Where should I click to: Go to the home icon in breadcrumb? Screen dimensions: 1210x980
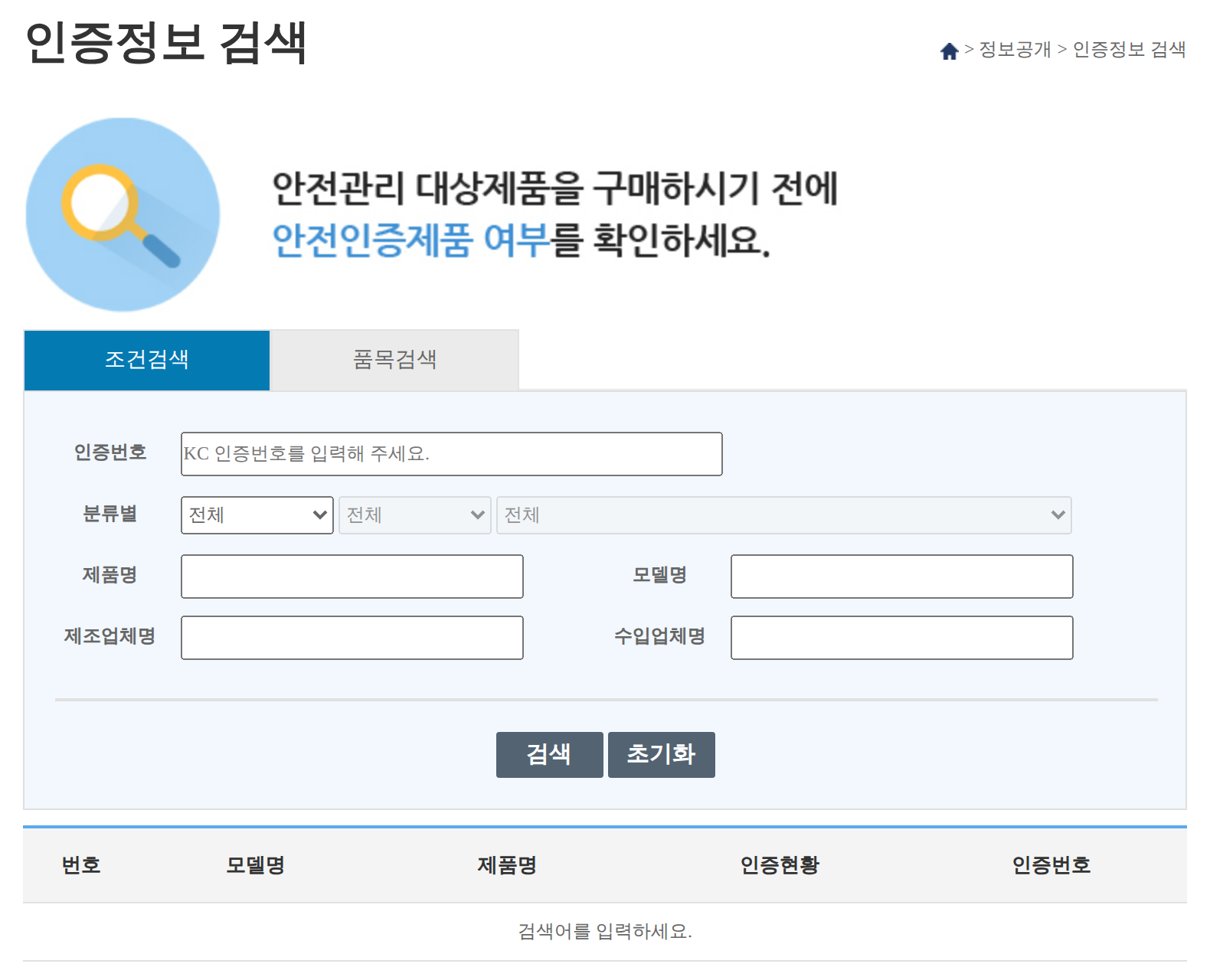(949, 51)
